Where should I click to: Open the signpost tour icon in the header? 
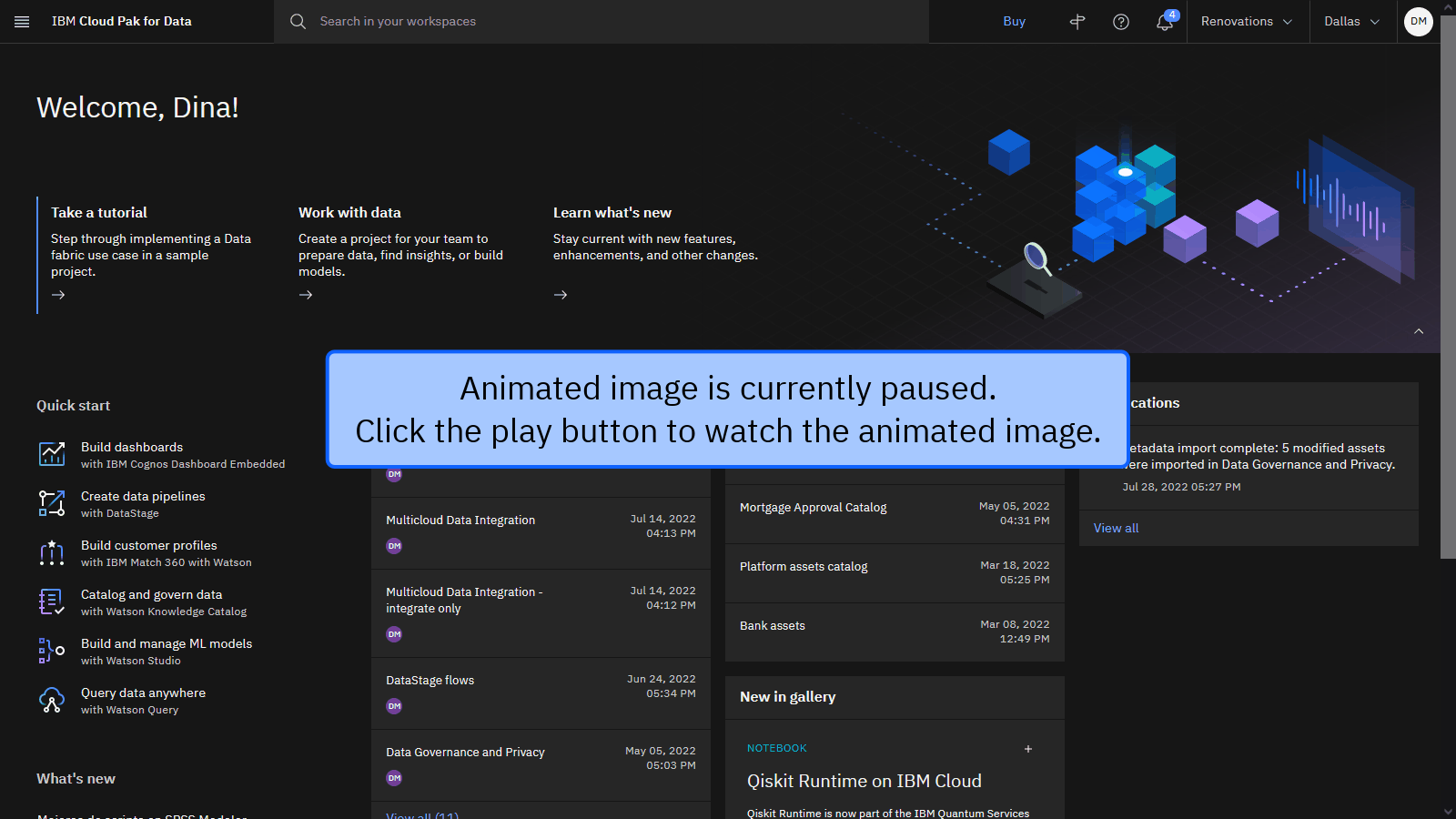point(1077,22)
